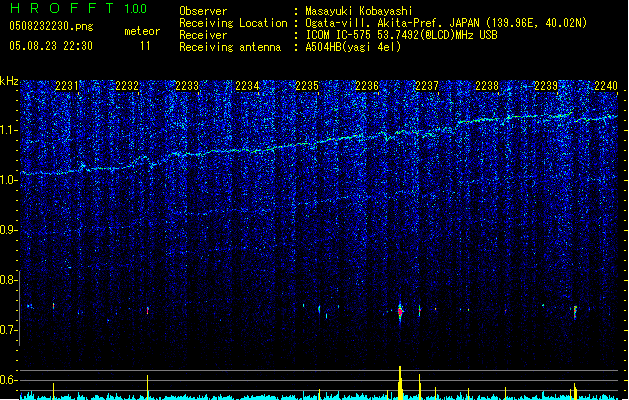This screenshot has width=629, height=400.
Task: Click the 0.9 kHz frequency label
Action: [x=8, y=230]
